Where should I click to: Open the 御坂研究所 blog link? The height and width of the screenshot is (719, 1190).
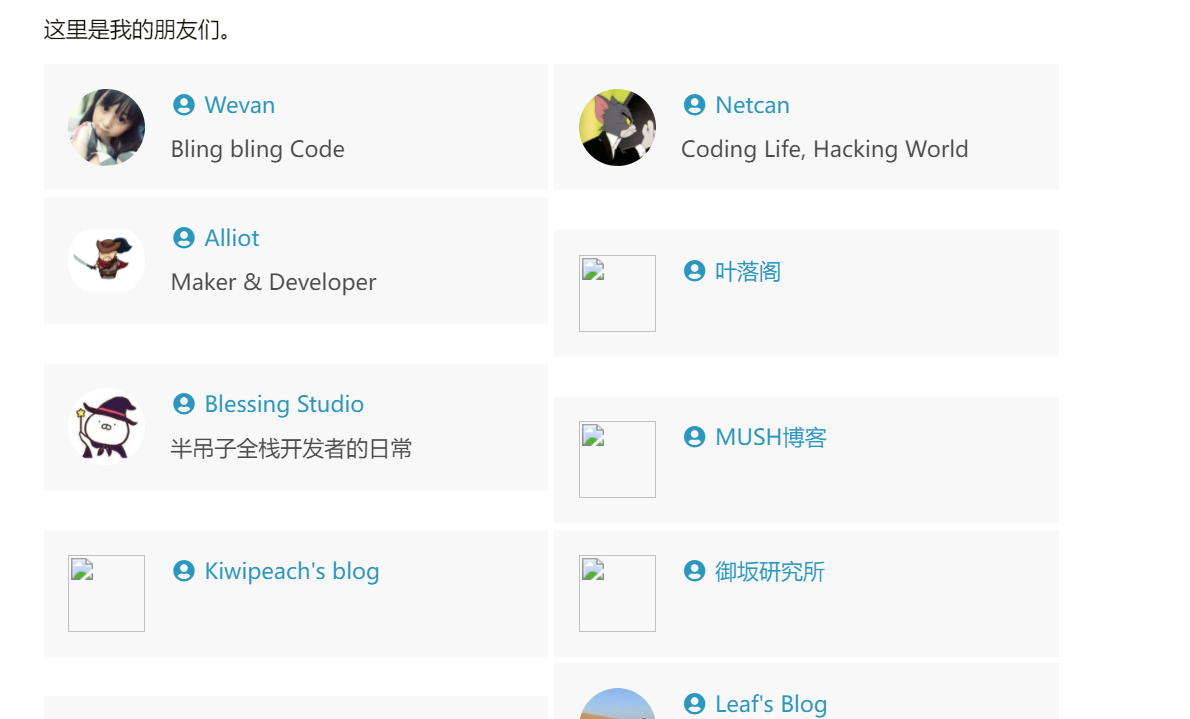tap(769, 571)
